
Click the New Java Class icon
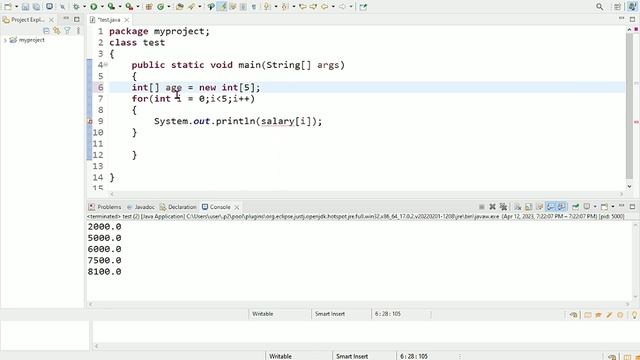pos(160,7)
